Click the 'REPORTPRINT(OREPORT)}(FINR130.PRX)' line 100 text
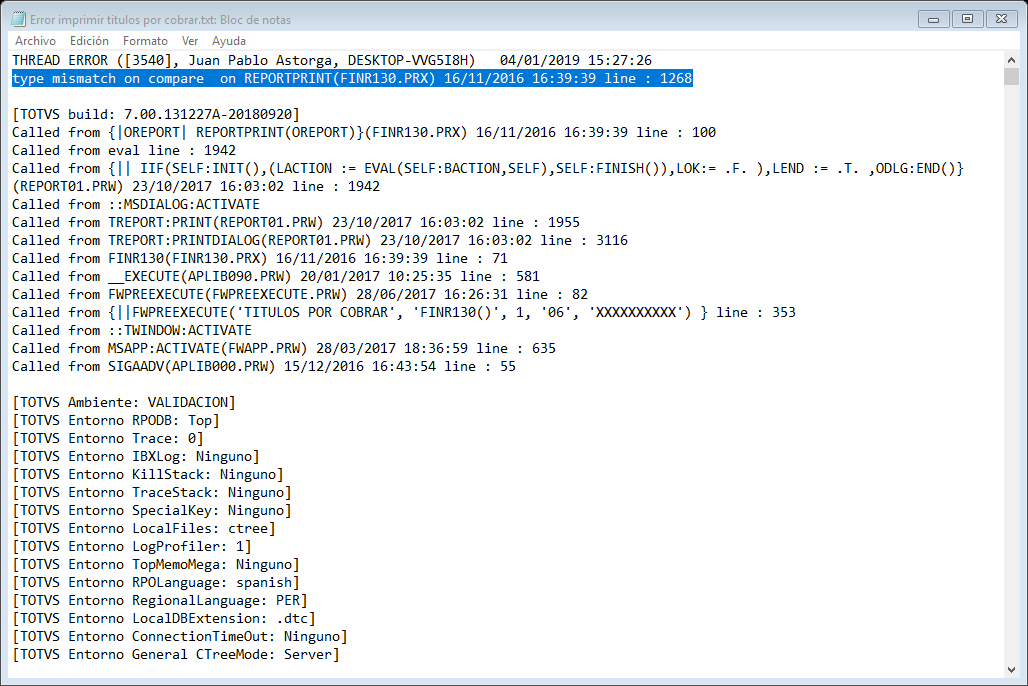Screen dimensions: 1028x686 [364, 132]
